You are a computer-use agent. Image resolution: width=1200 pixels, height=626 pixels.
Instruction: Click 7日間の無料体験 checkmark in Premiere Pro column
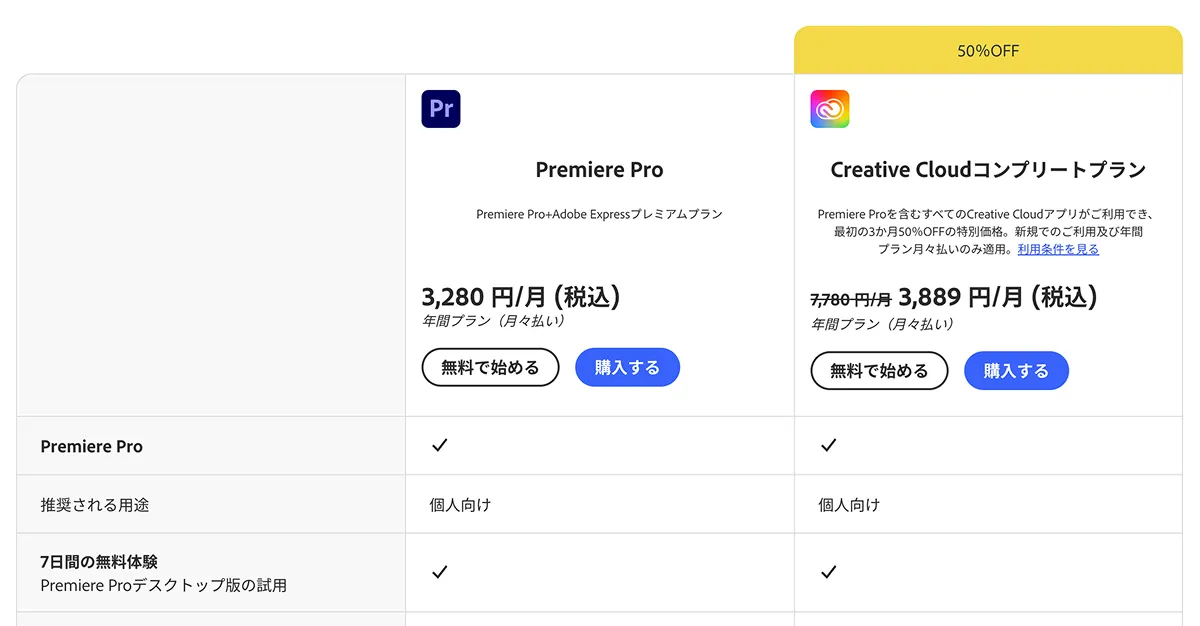(x=439, y=572)
